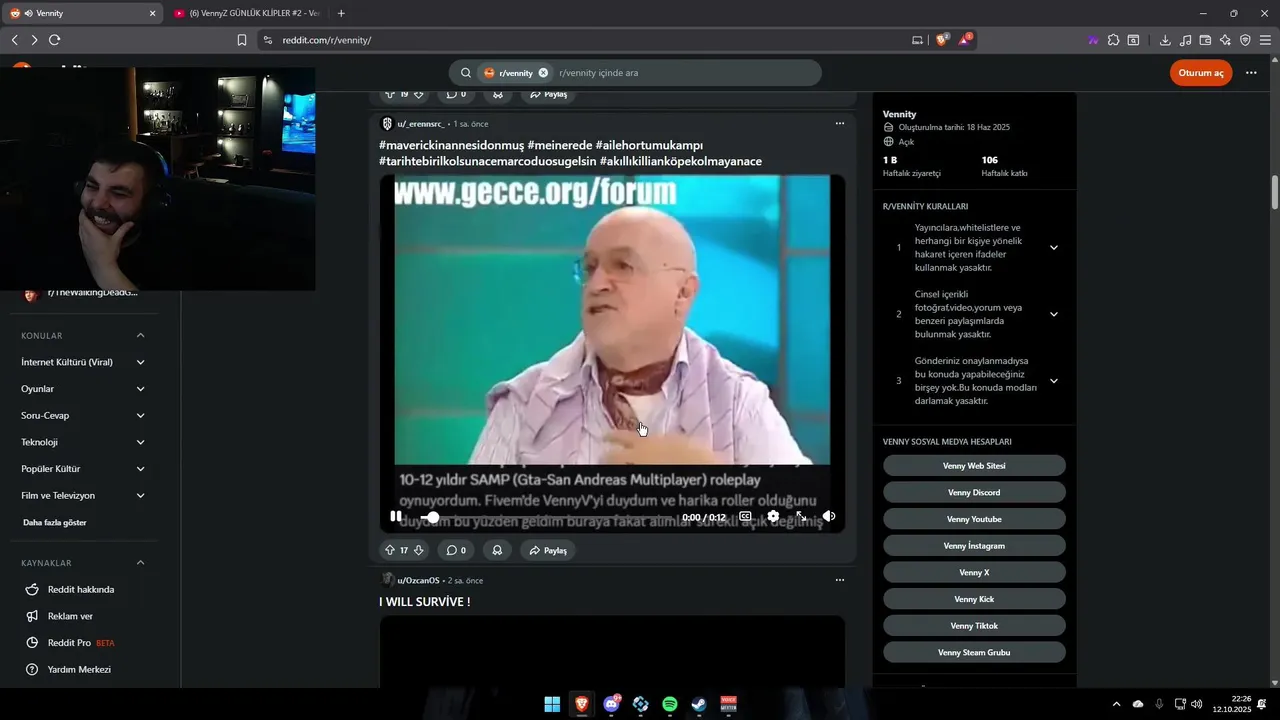Open Venny Youtube link
Screen dimensions: 1280x720
(974, 519)
